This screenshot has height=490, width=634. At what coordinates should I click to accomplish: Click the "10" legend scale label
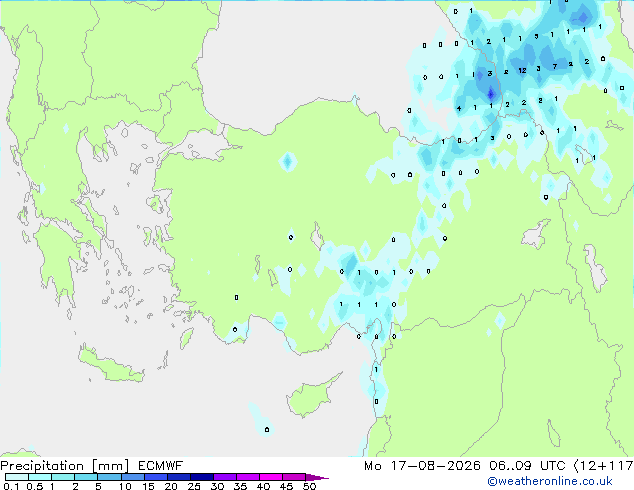coord(125,486)
